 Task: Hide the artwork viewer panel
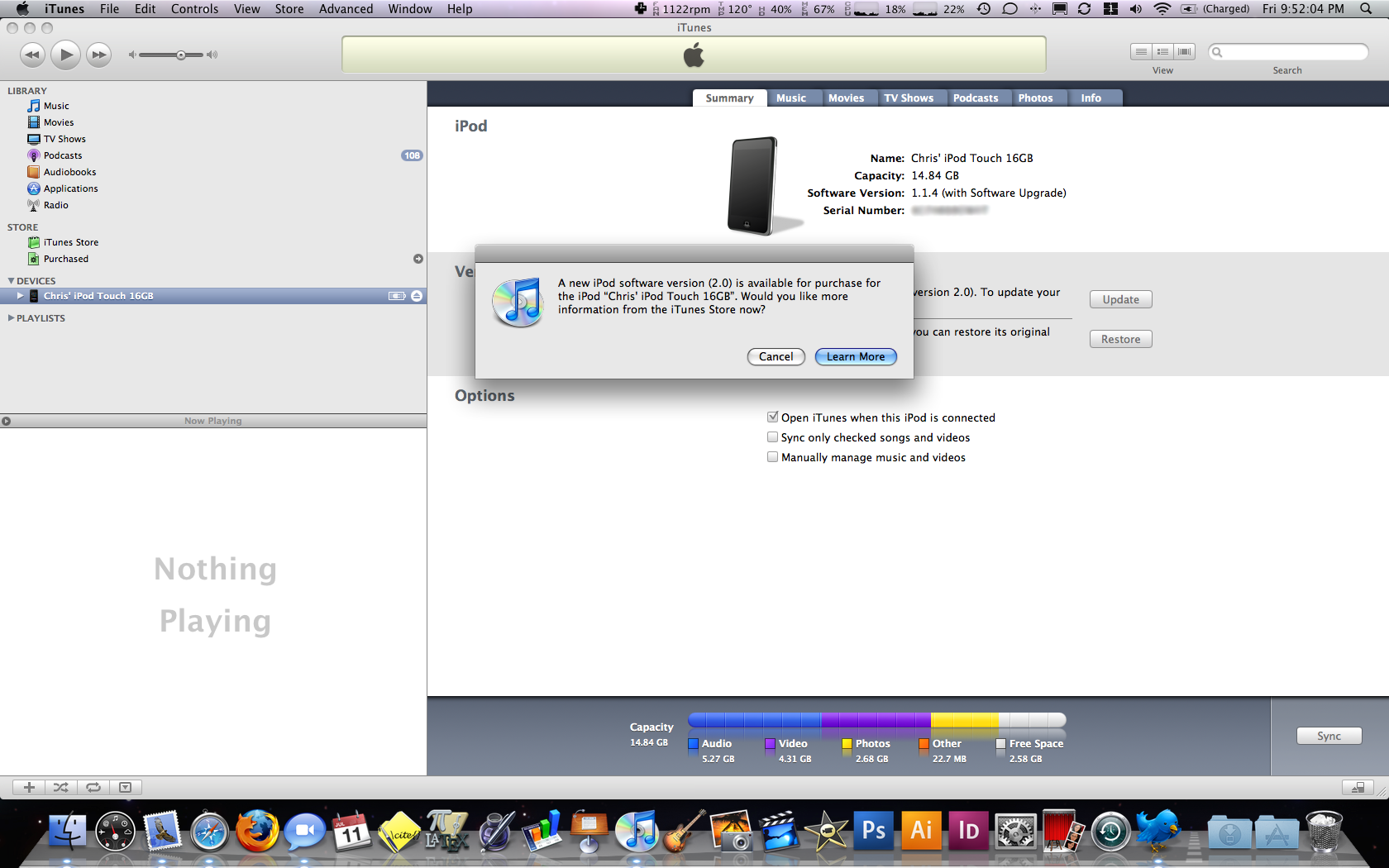tap(126, 787)
